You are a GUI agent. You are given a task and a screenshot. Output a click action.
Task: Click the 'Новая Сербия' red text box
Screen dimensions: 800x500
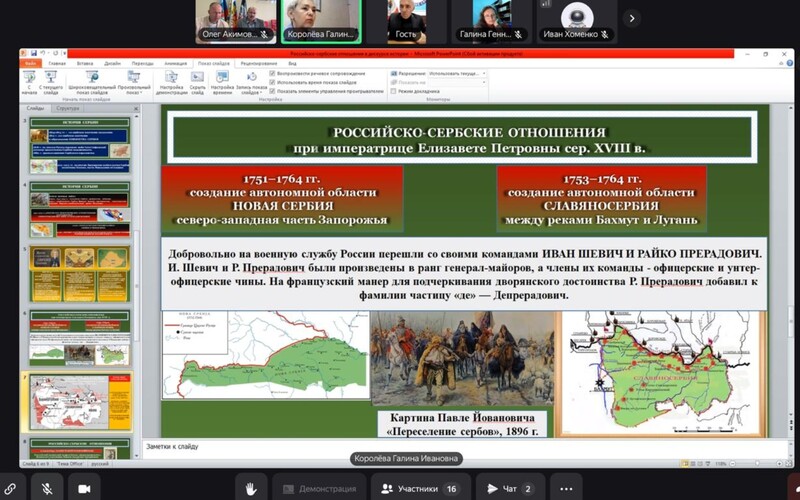coord(282,199)
